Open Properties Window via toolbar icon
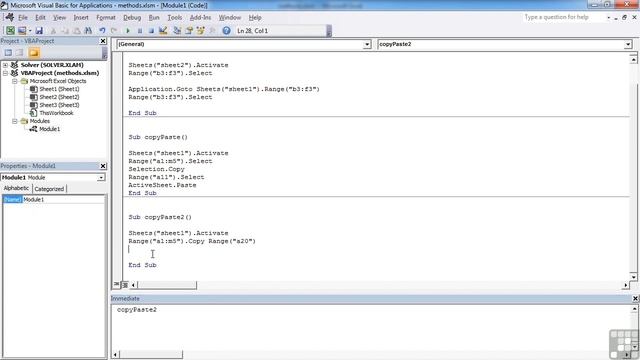Image resolution: width=640 pixels, height=360 pixels. pos(189,31)
